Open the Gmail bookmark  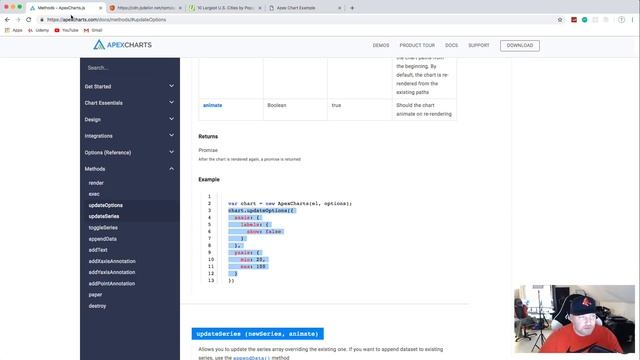point(93,30)
